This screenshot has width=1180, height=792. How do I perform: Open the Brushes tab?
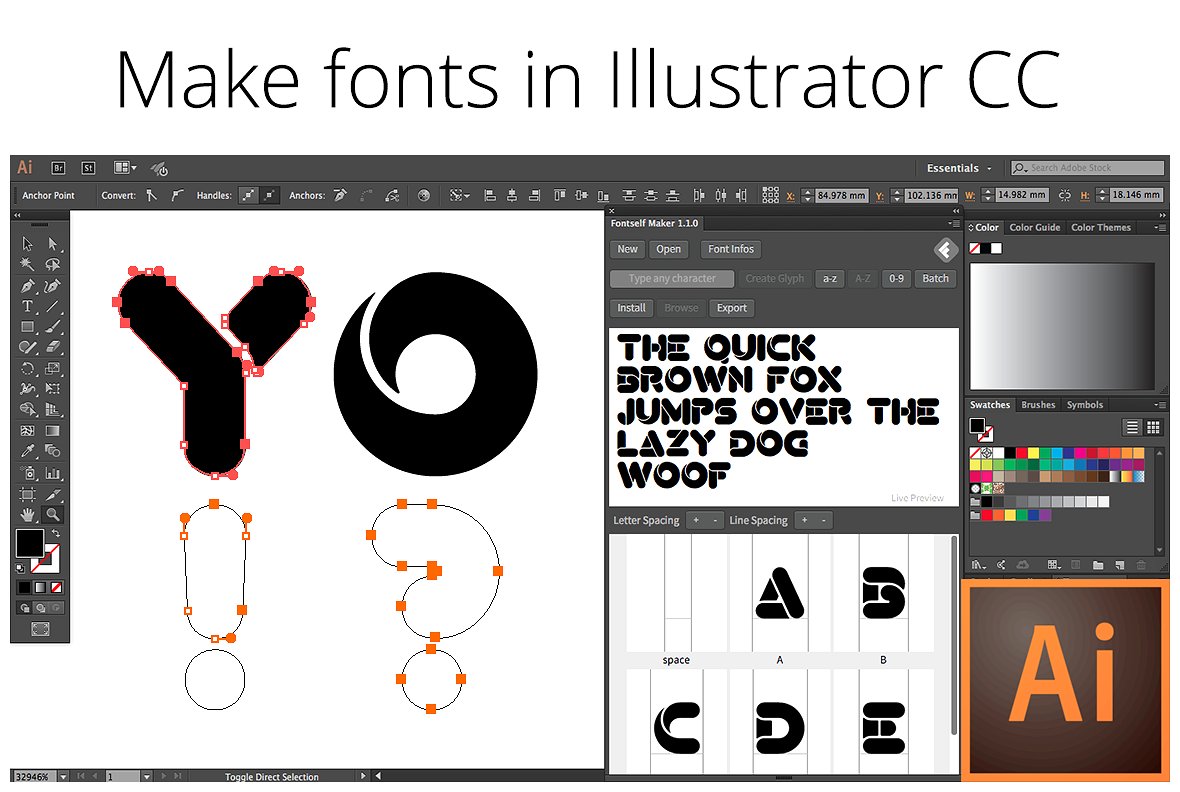pyautogui.click(x=1038, y=405)
